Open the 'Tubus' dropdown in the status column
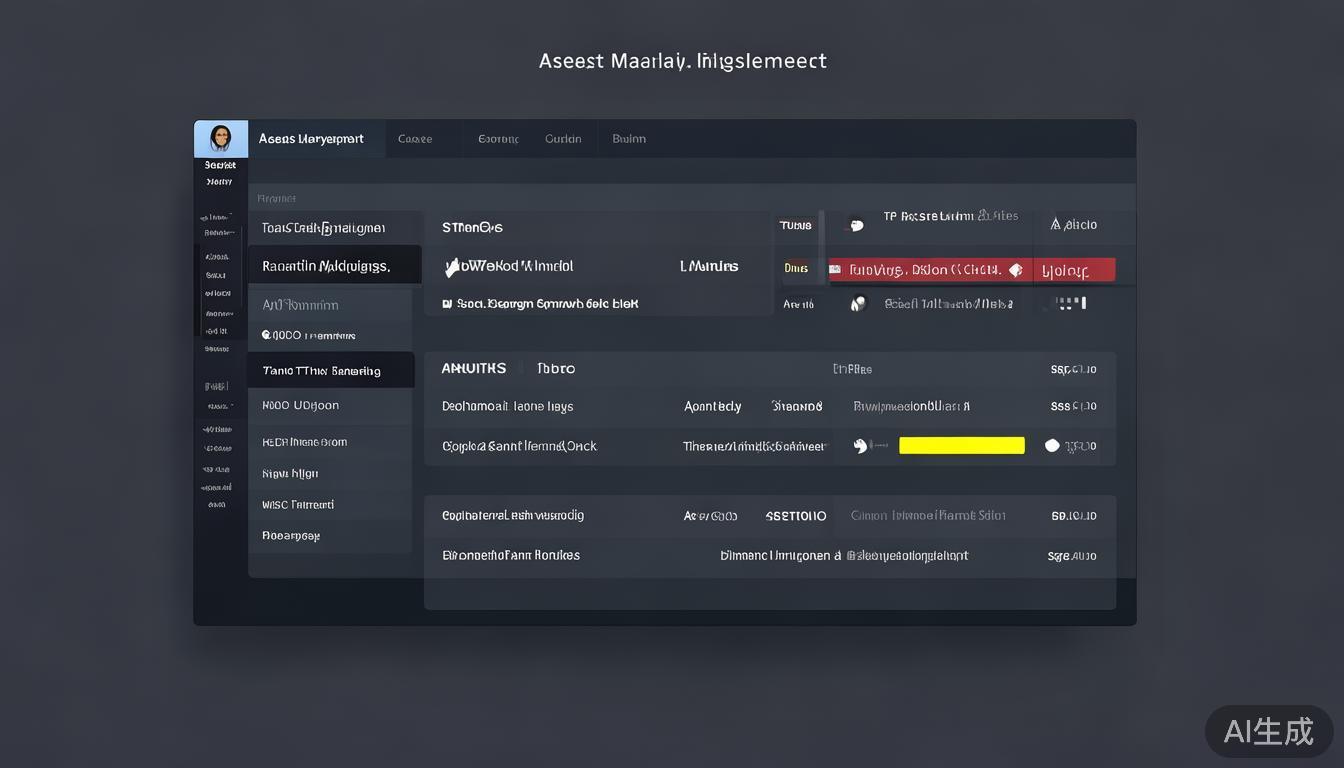Image resolution: width=1344 pixels, height=768 pixels. coord(796,225)
